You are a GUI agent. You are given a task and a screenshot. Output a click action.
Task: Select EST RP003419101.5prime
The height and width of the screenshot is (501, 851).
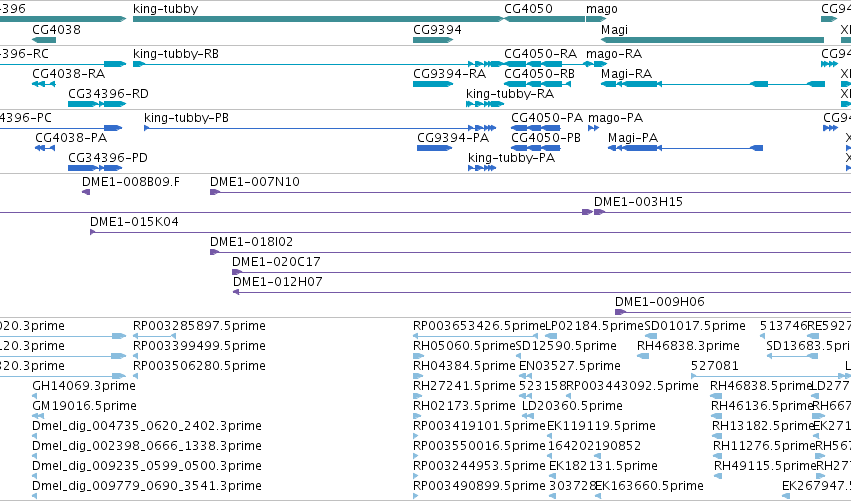[416, 436]
